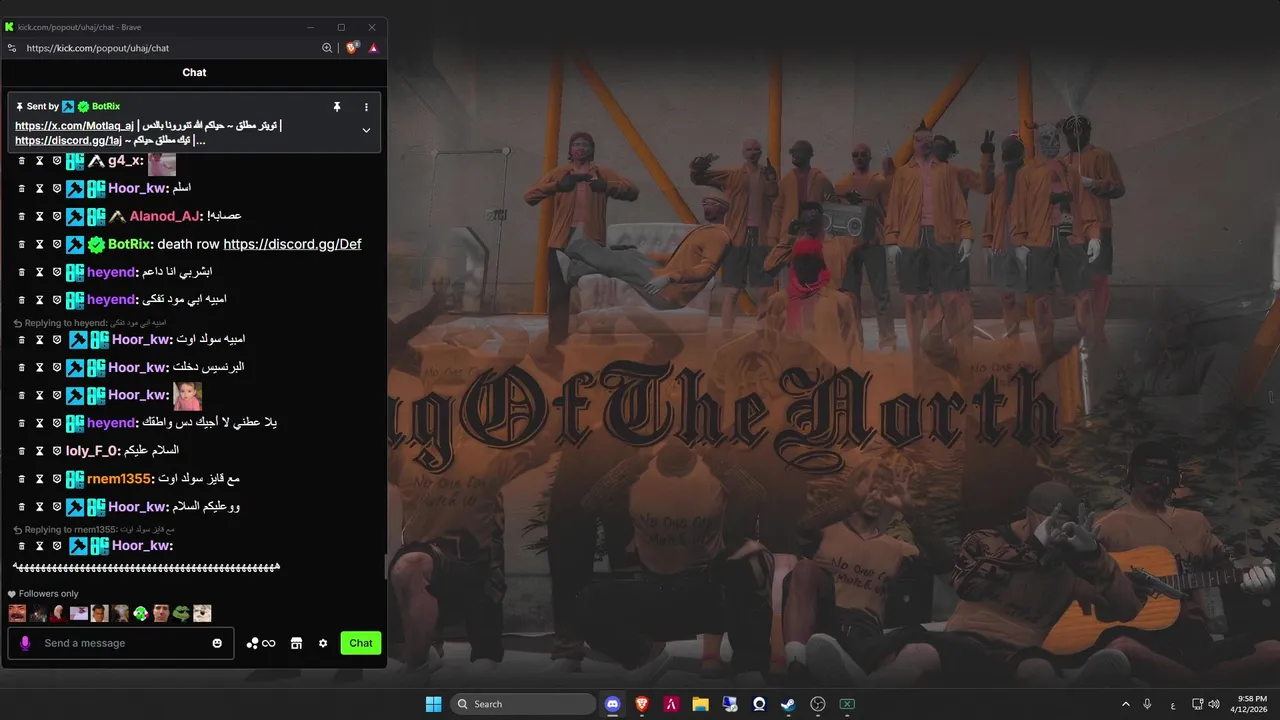This screenshot has width=1280, height=720.
Task: Unpin the pinned BotRix message
Action: coord(337,106)
